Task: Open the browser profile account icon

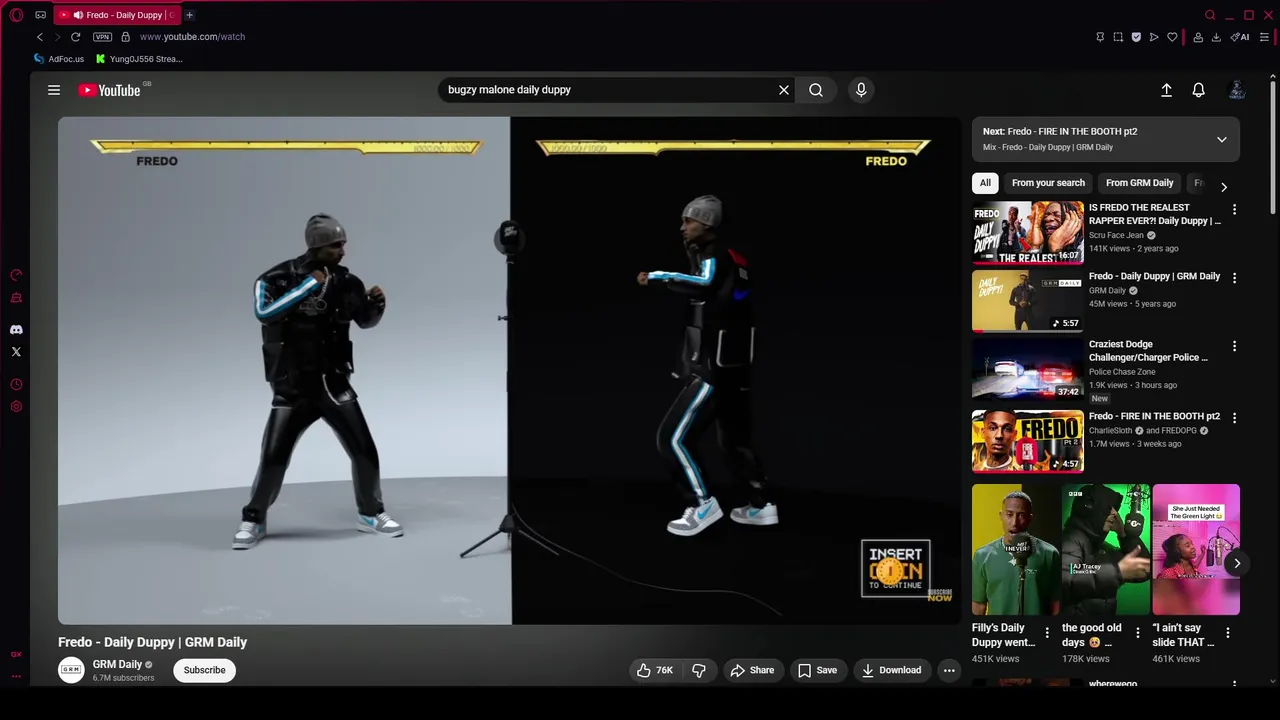Action: pyautogui.click(x=1198, y=37)
